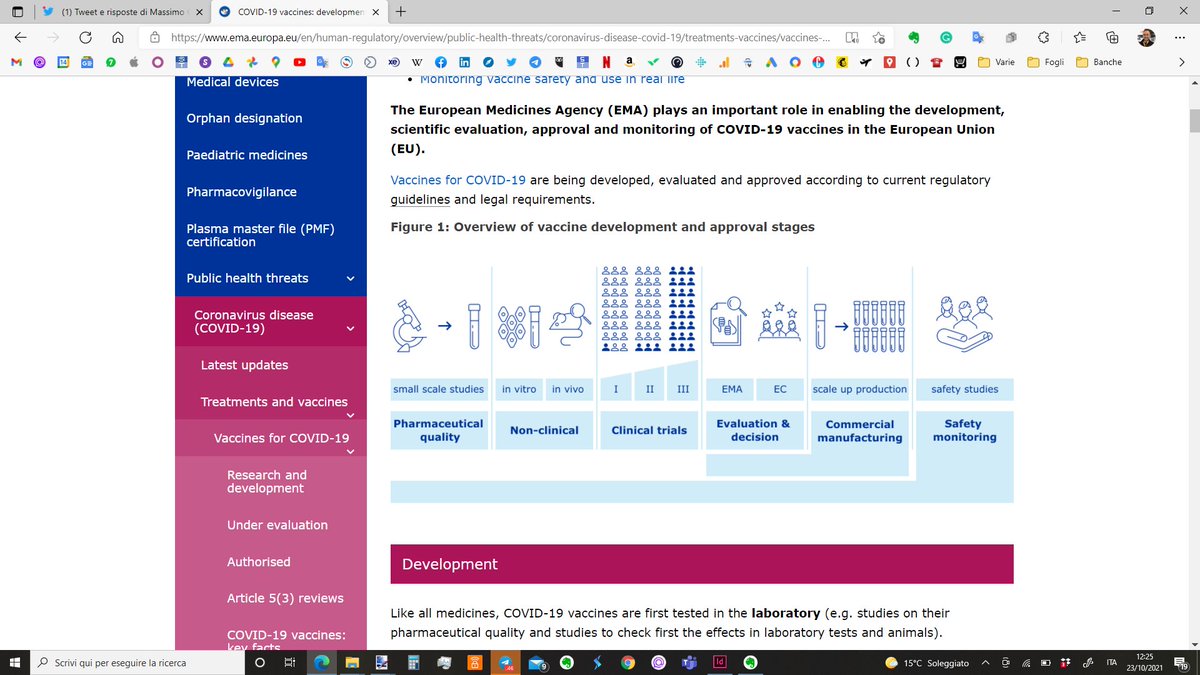
Task: Reload the page with refresh icon
Action: click(86, 37)
